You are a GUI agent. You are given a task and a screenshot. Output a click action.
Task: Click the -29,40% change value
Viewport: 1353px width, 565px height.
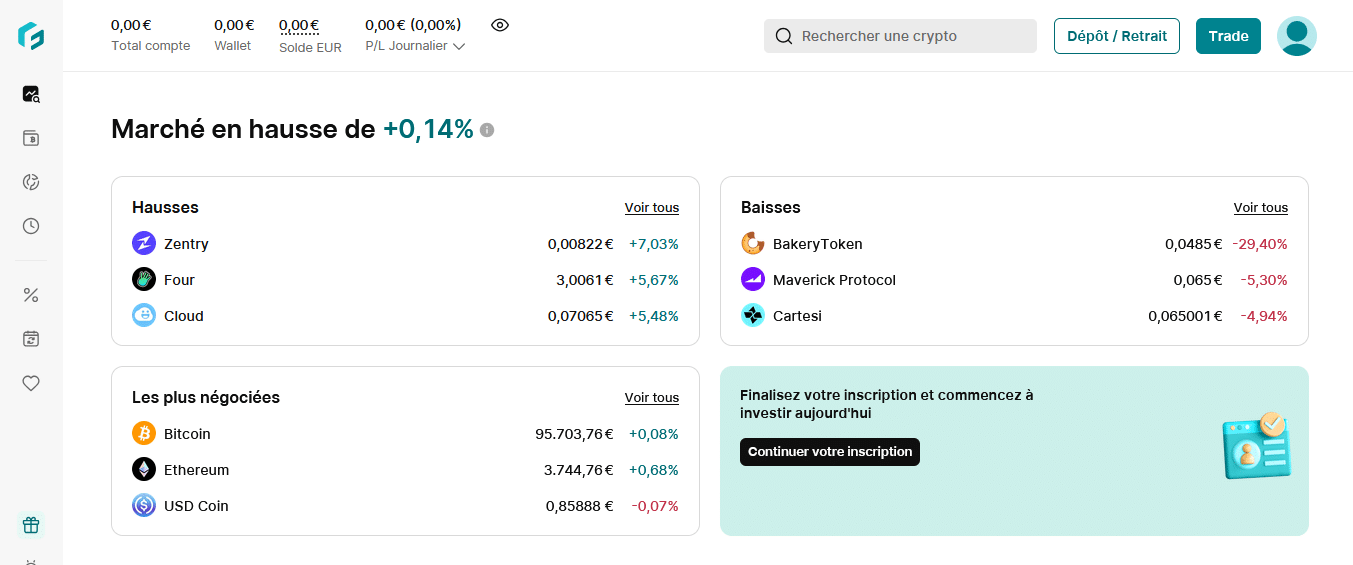click(1260, 244)
